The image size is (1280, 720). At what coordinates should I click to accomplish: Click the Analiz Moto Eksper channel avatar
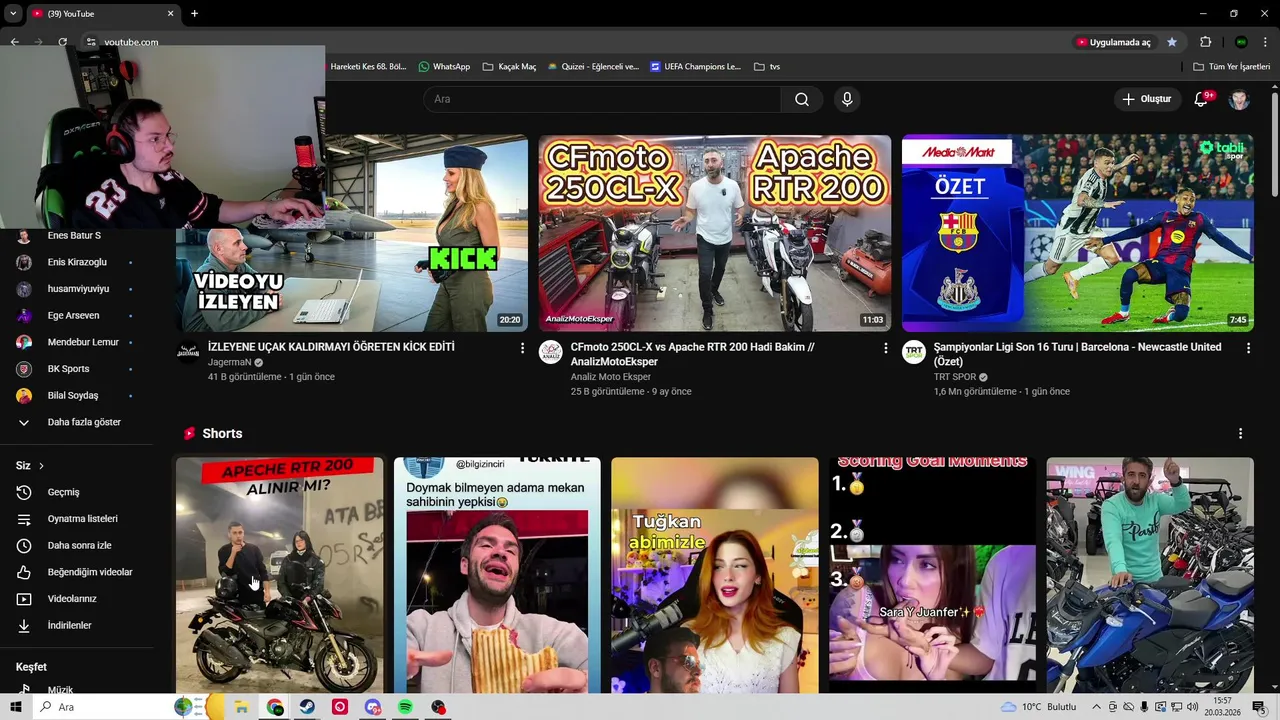point(551,352)
